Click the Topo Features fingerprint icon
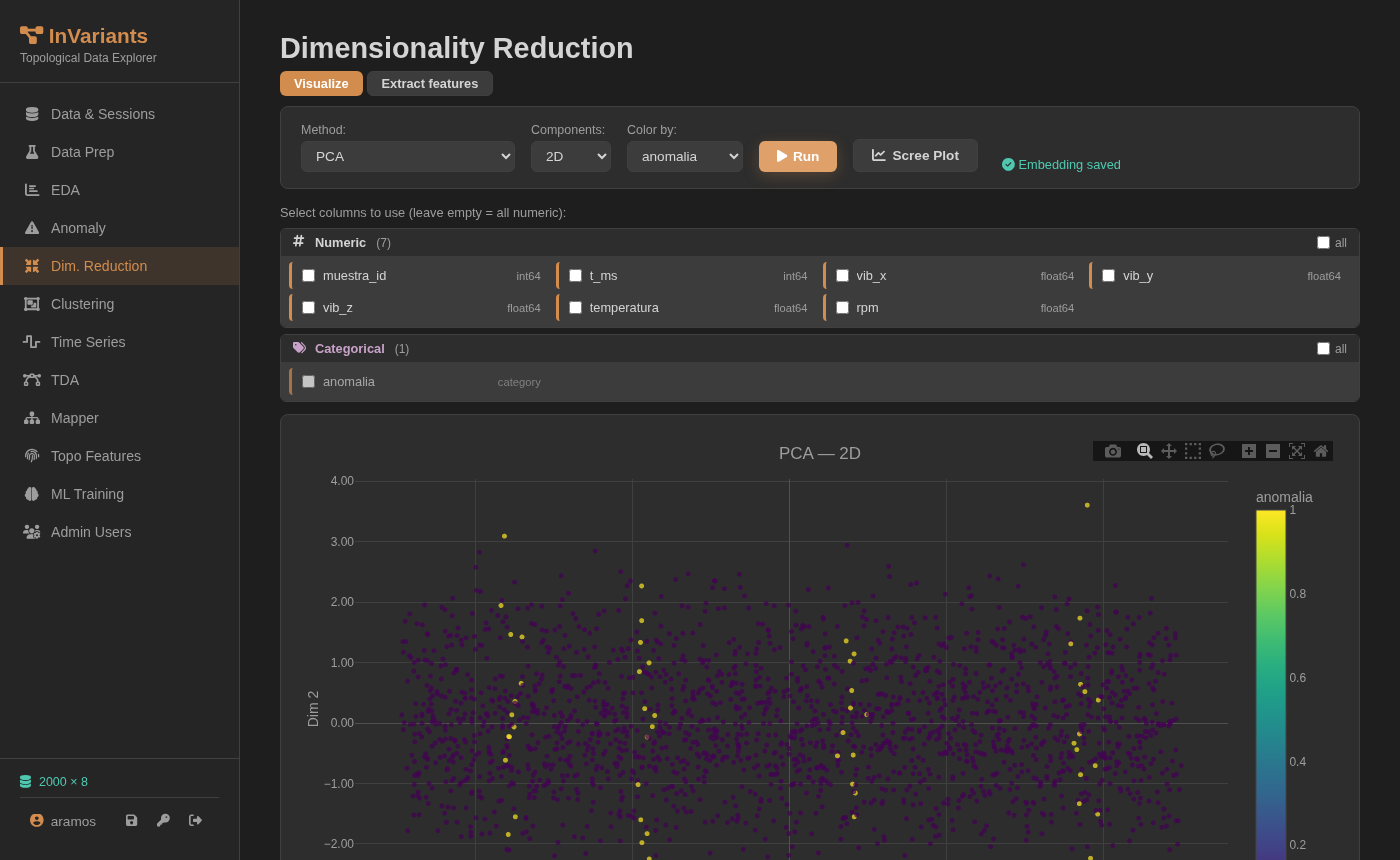The height and width of the screenshot is (860, 1400). (32, 456)
